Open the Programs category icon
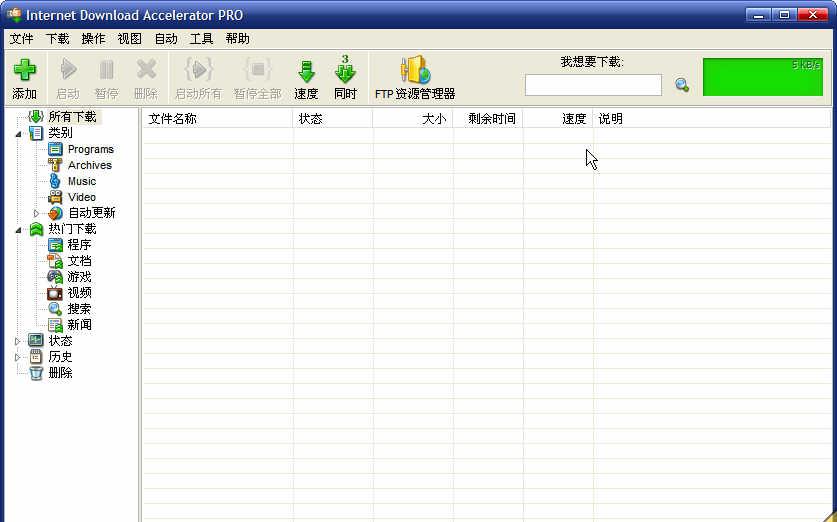This screenshot has height=522, width=837. coord(55,149)
